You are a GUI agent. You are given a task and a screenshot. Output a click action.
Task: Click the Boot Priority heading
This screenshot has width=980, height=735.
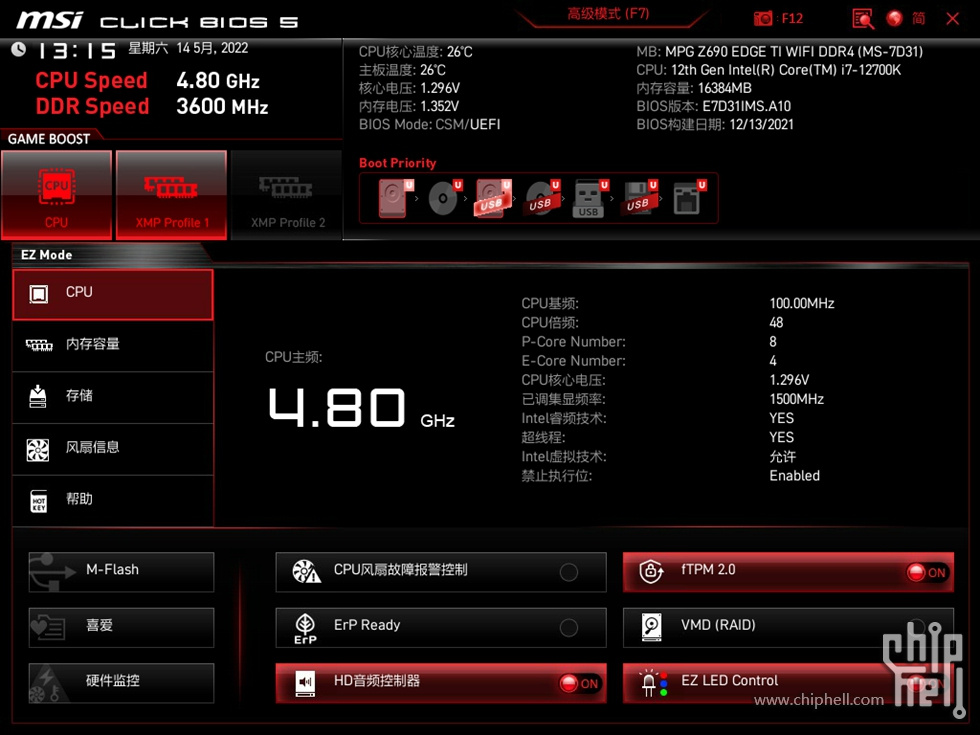pos(398,163)
